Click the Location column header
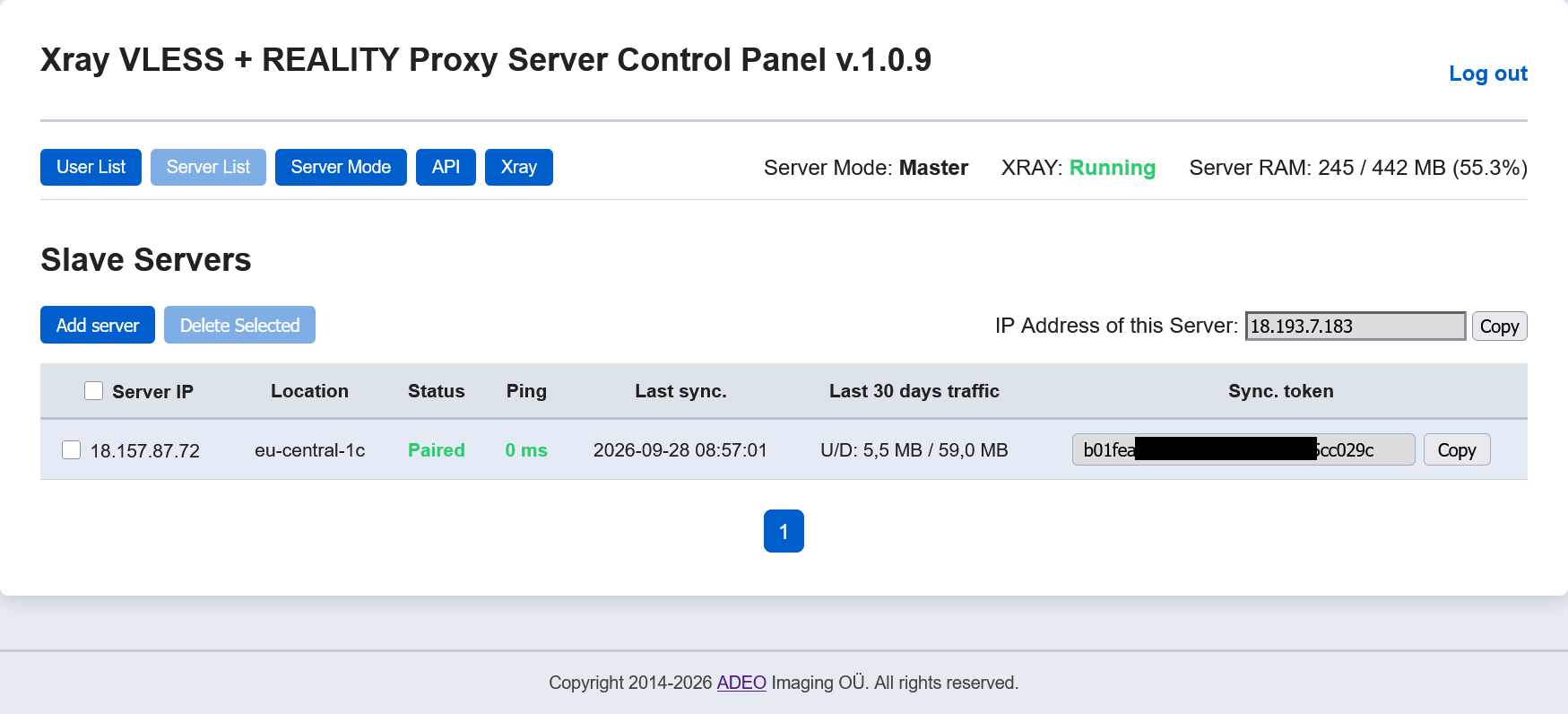The height and width of the screenshot is (714, 1568). point(310,391)
